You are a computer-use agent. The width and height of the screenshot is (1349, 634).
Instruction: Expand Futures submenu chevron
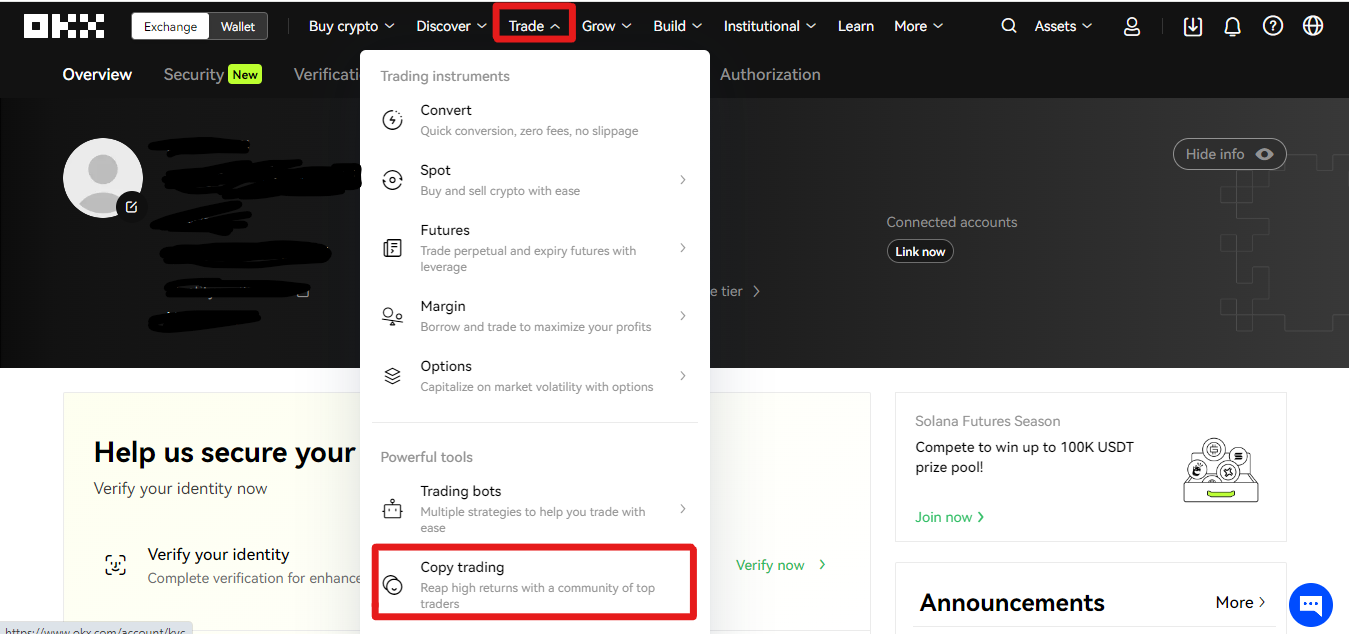point(683,248)
